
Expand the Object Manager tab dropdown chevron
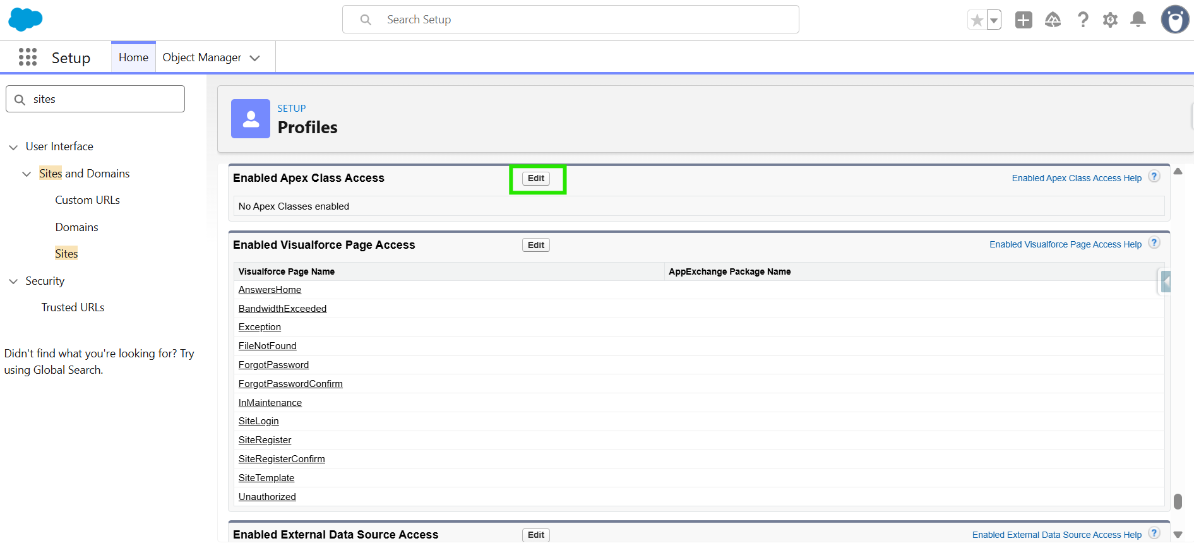pos(255,58)
